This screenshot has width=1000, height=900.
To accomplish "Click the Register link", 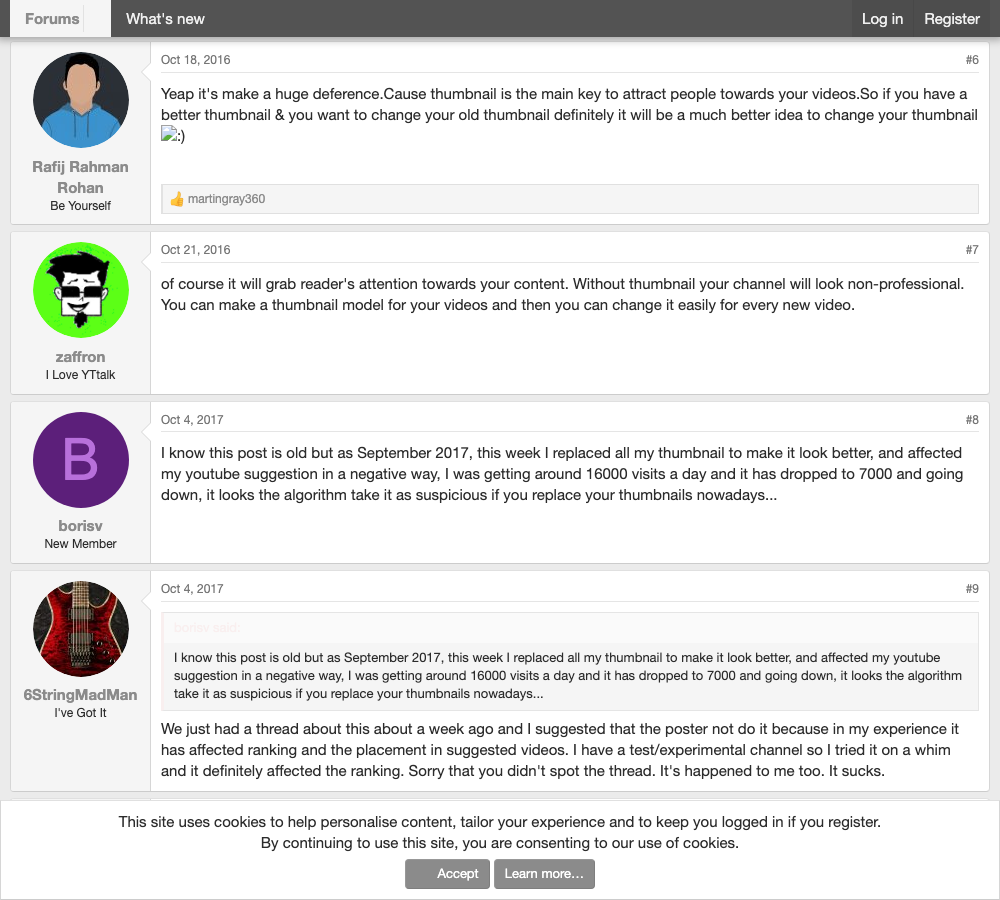I will pyautogui.click(x=952, y=18).
